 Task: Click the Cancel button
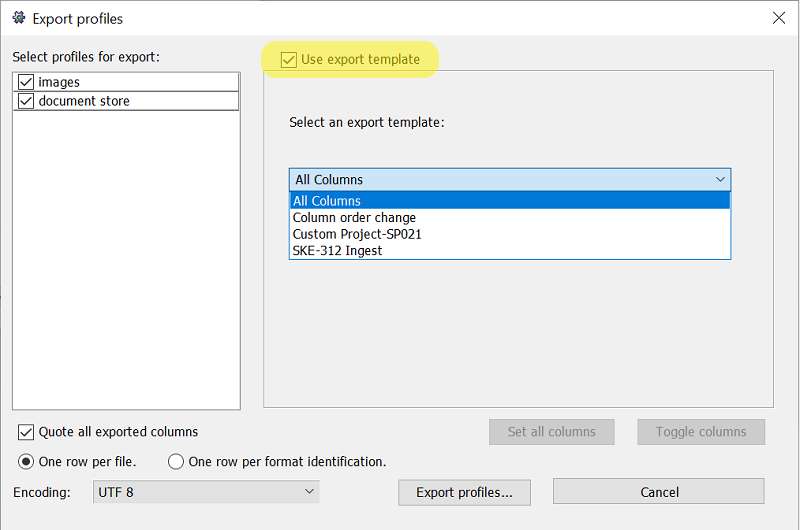click(x=659, y=492)
